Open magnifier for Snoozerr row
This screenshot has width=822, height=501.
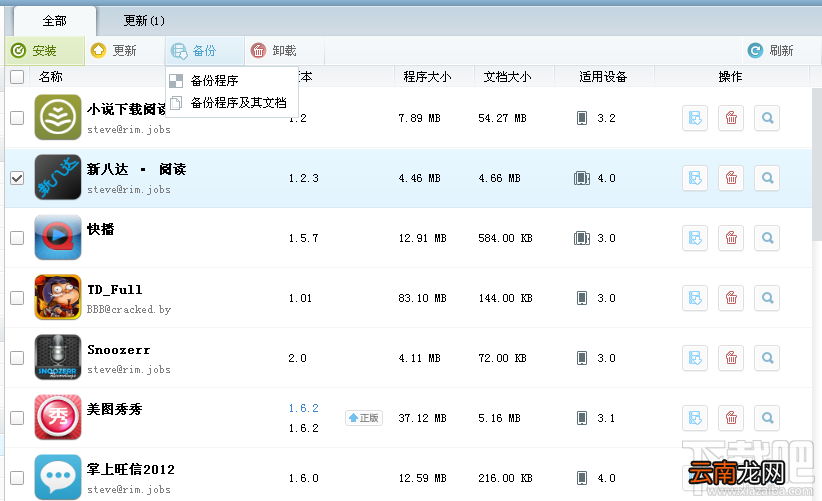(x=767, y=358)
